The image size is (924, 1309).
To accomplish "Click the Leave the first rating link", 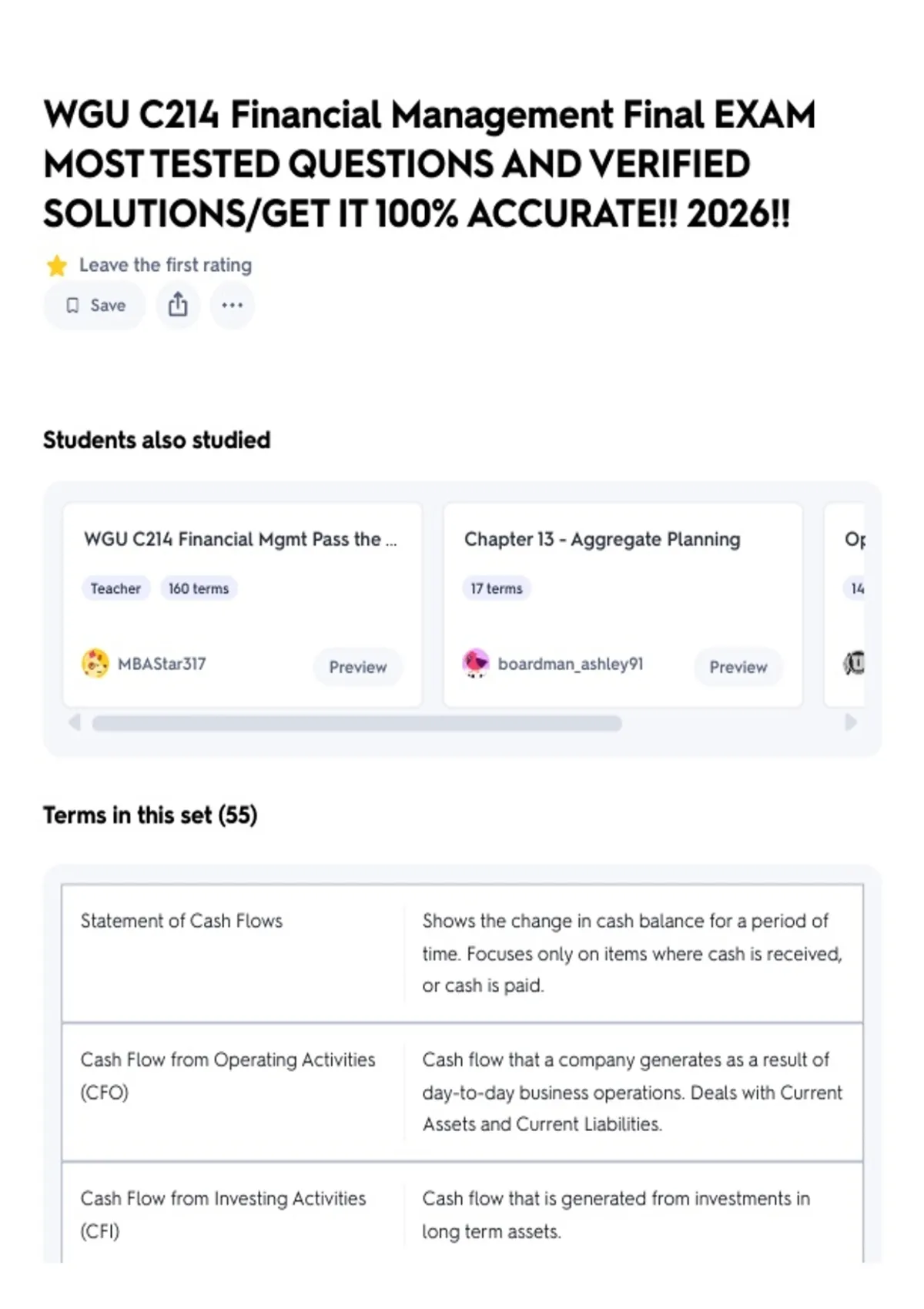I will (166, 265).
